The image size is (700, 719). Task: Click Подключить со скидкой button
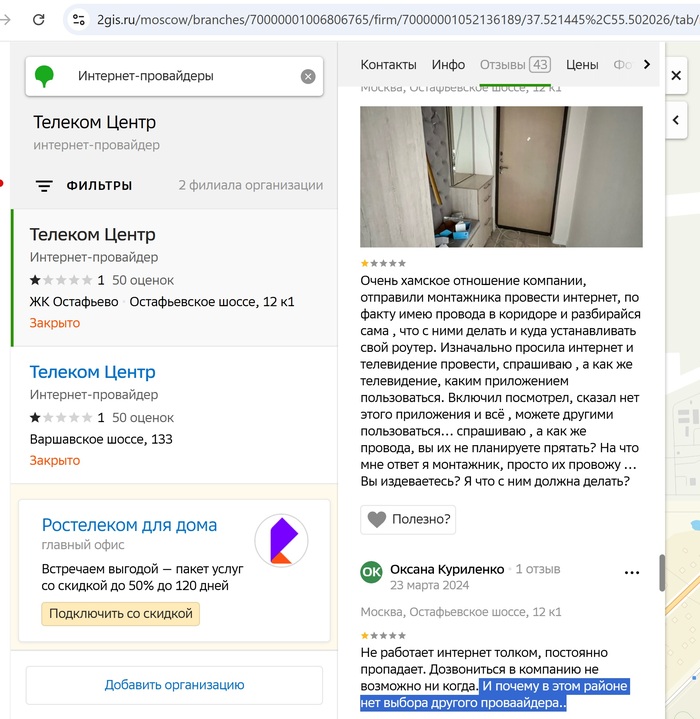(121, 613)
